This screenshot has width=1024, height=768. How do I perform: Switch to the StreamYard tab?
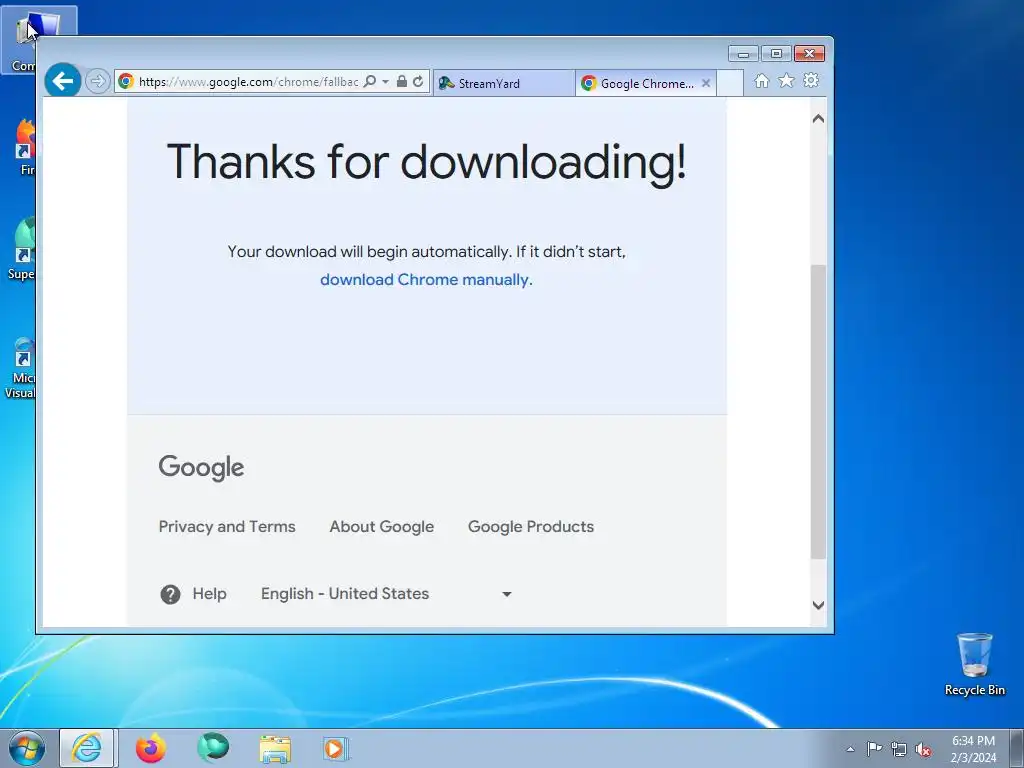(504, 84)
